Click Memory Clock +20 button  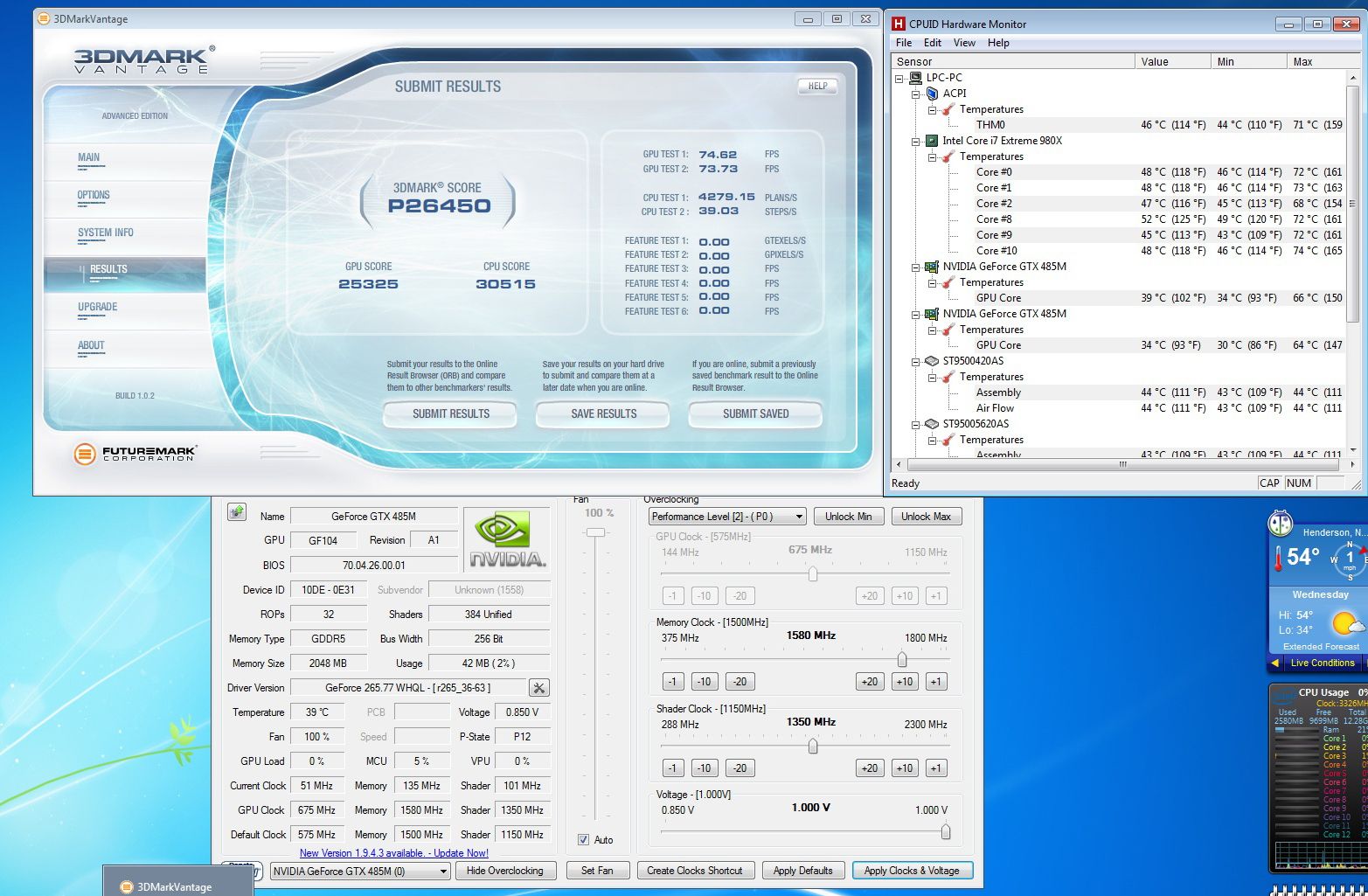click(869, 682)
